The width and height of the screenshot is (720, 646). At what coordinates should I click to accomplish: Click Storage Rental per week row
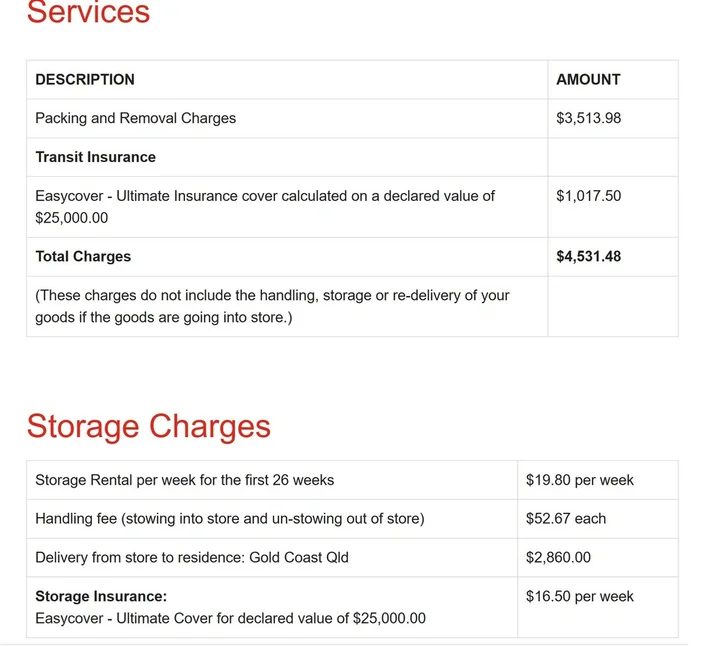click(x=184, y=480)
